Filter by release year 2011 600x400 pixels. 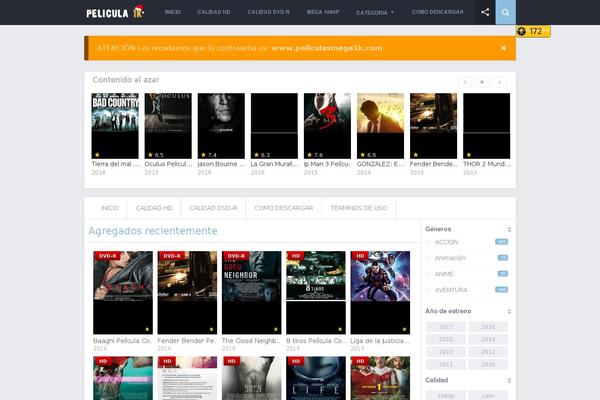pyautogui.click(x=446, y=364)
